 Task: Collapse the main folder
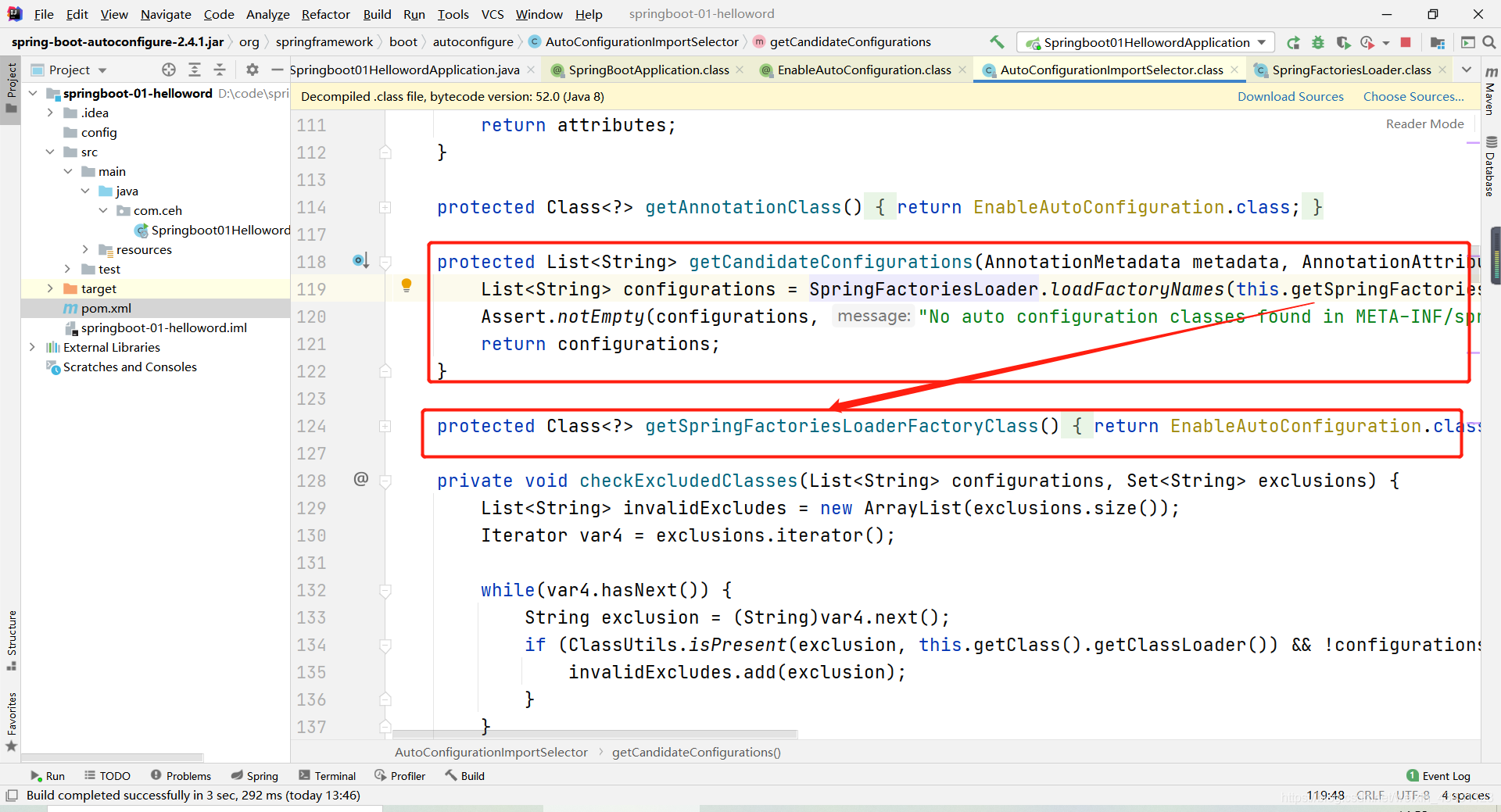click(x=68, y=171)
